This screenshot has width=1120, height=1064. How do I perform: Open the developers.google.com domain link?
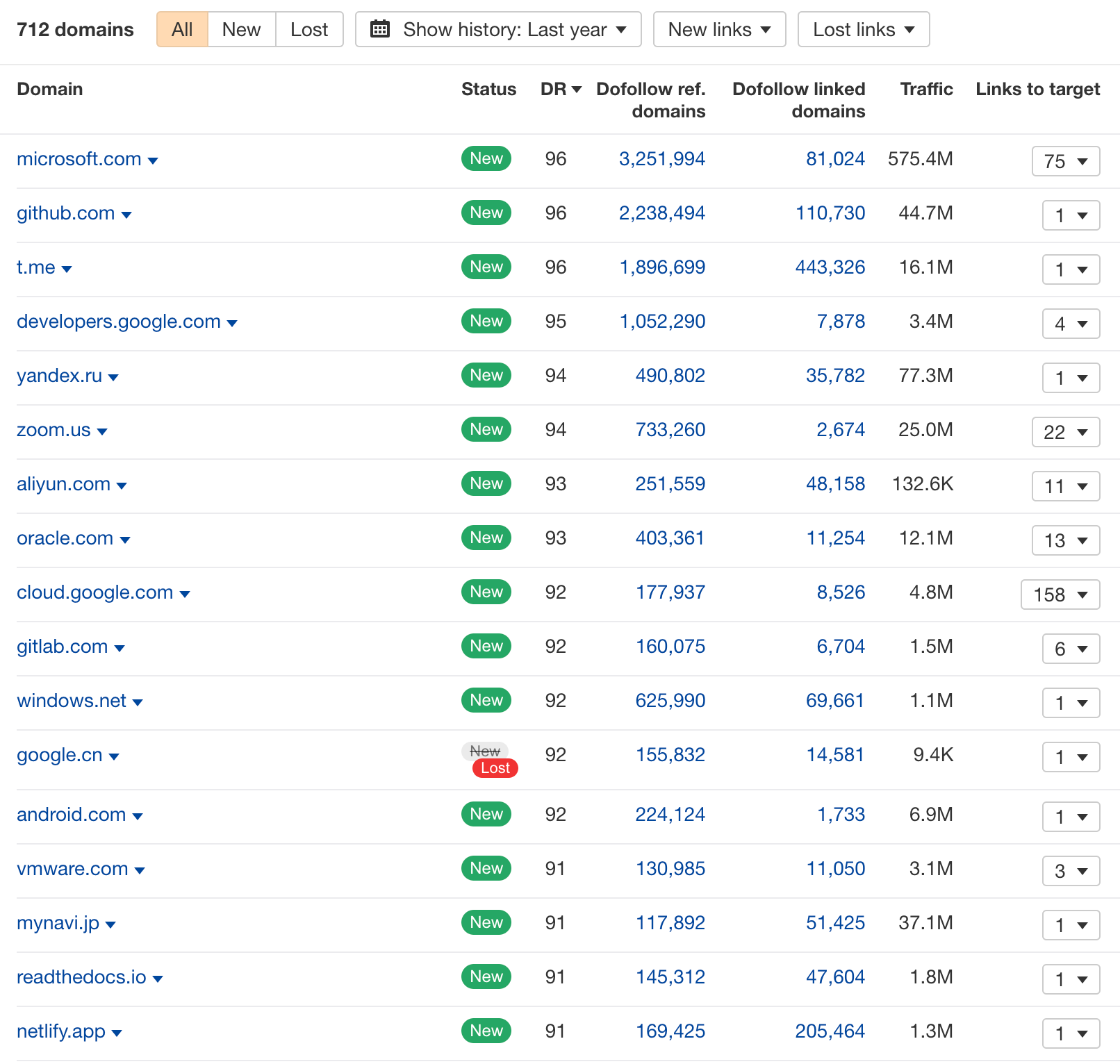point(119,322)
